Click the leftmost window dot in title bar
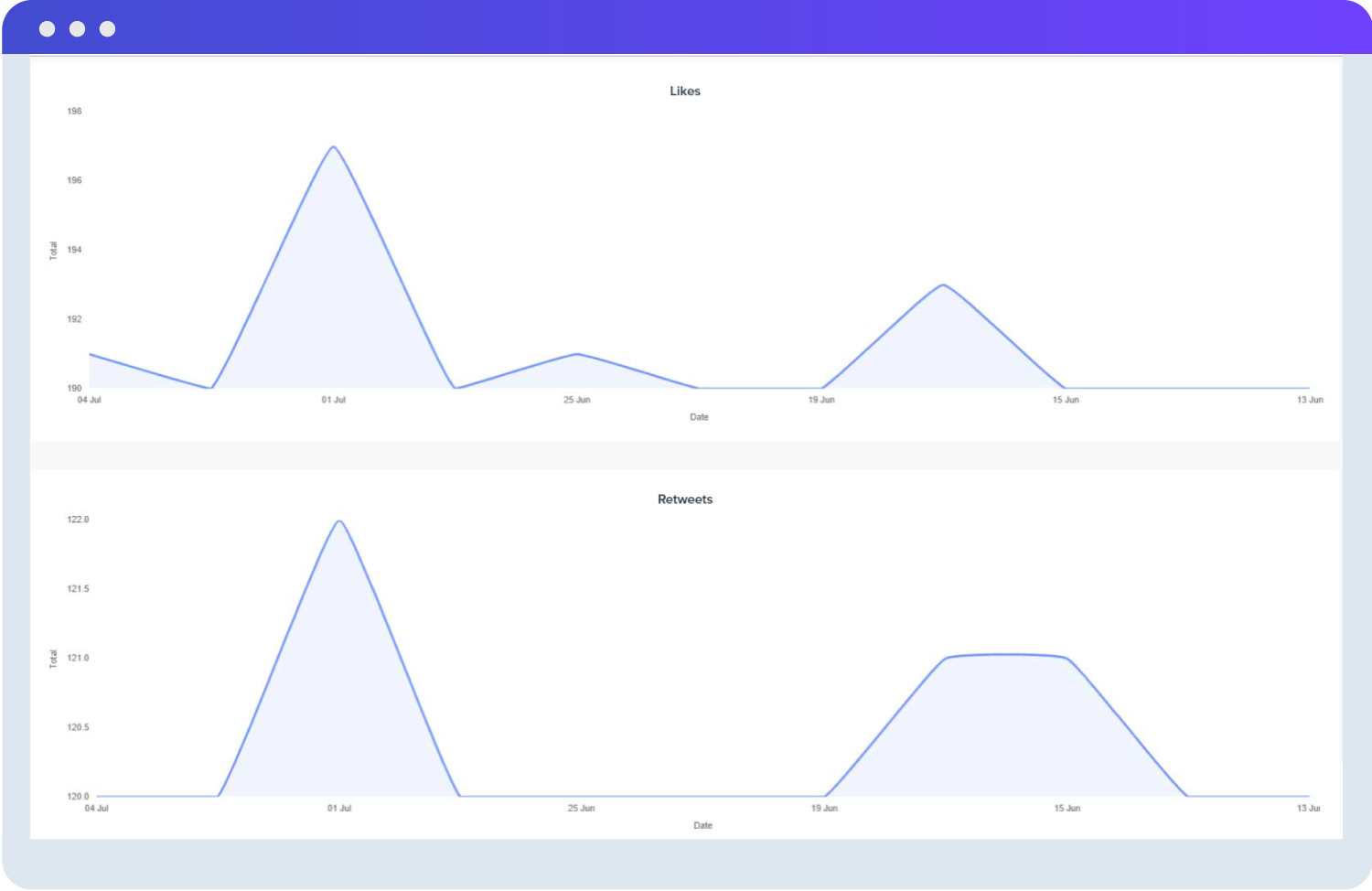The width and height of the screenshot is (1372, 891). click(x=48, y=29)
